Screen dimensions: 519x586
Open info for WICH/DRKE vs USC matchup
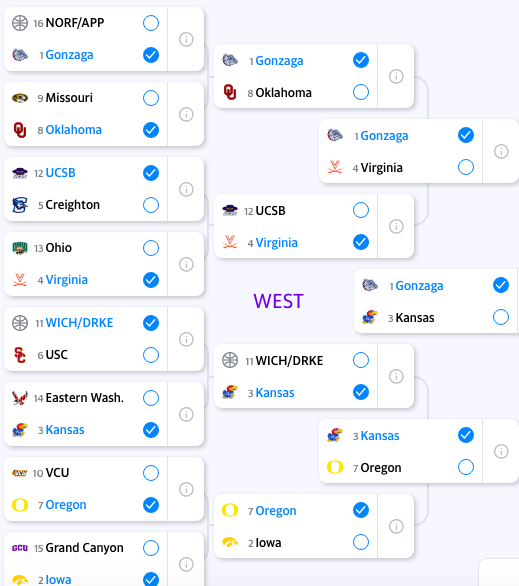point(186,339)
